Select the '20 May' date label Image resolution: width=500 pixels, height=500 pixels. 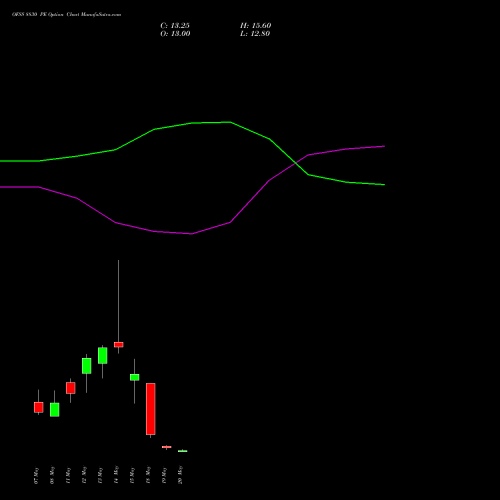[x=180, y=475]
